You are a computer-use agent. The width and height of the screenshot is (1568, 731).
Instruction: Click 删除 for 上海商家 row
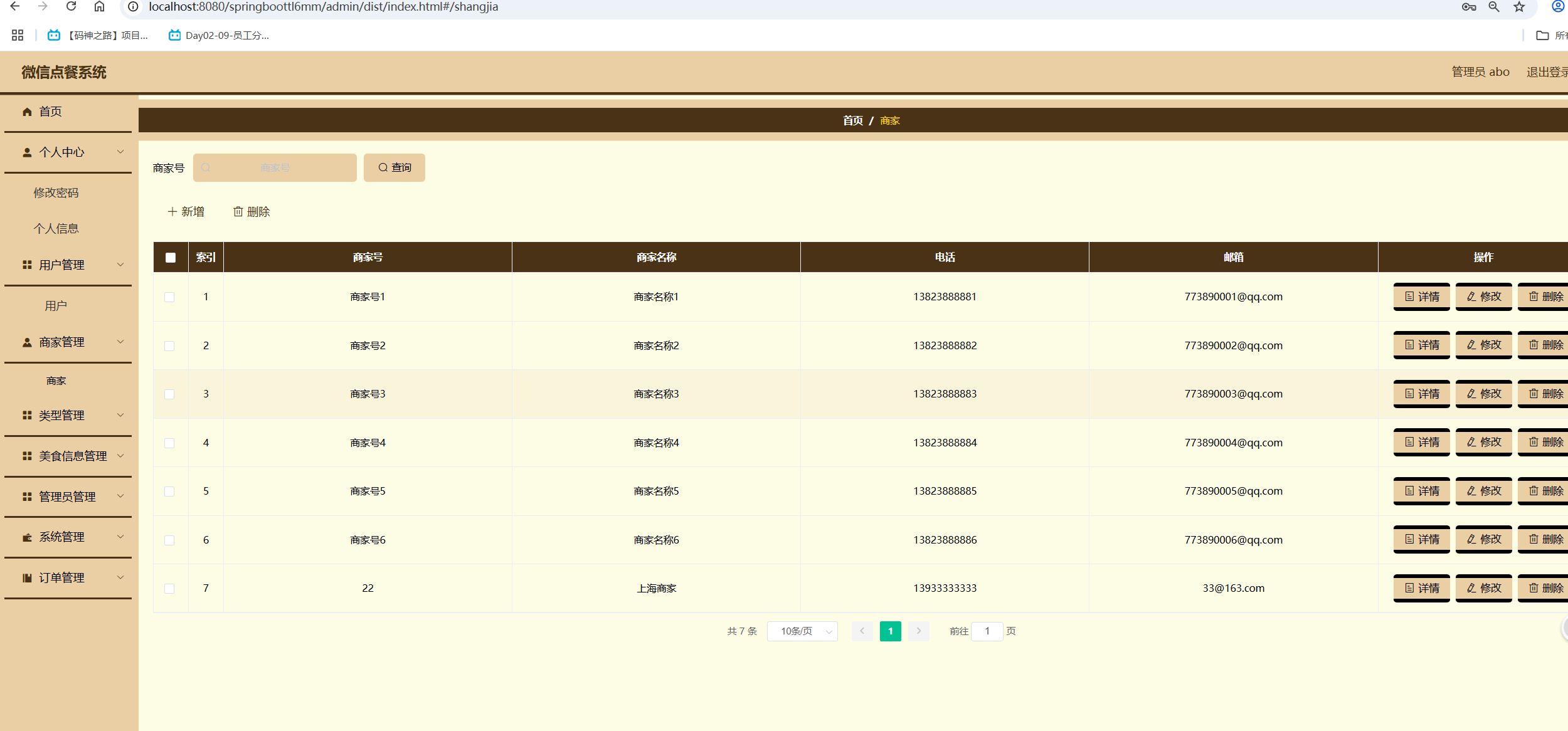pyautogui.click(x=1544, y=588)
